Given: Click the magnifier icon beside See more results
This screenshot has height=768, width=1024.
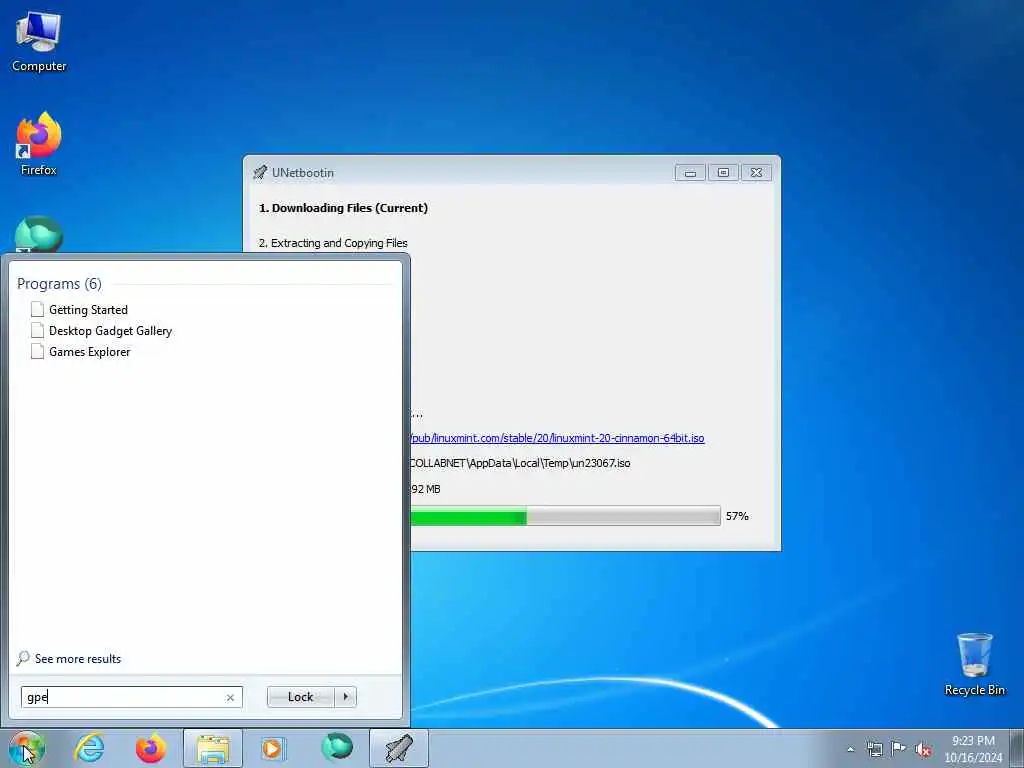Looking at the screenshot, I should 24,658.
